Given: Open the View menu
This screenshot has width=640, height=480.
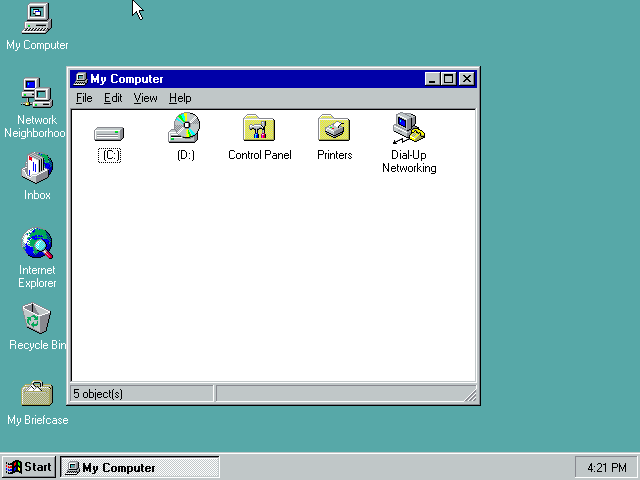Looking at the screenshot, I should tap(145, 98).
